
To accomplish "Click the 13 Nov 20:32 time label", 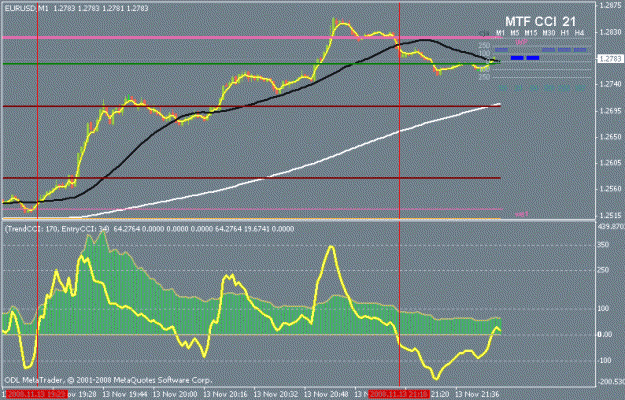I will coord(275,394).
